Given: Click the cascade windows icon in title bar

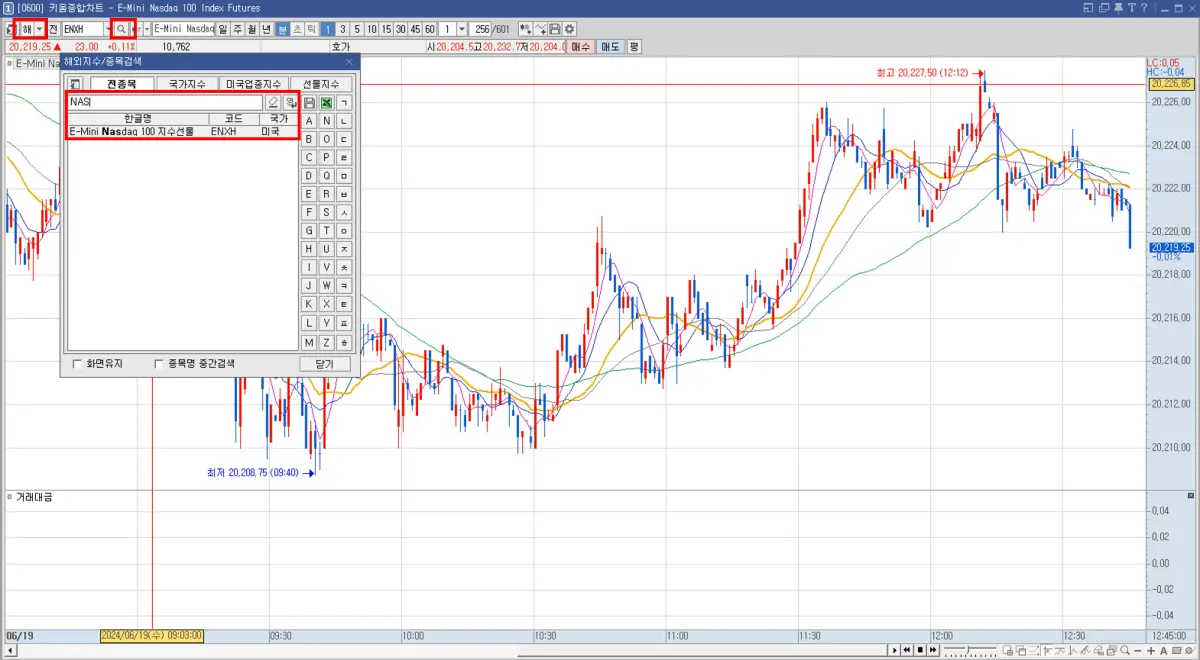Looking at the screenshot, I should 1104,8.
